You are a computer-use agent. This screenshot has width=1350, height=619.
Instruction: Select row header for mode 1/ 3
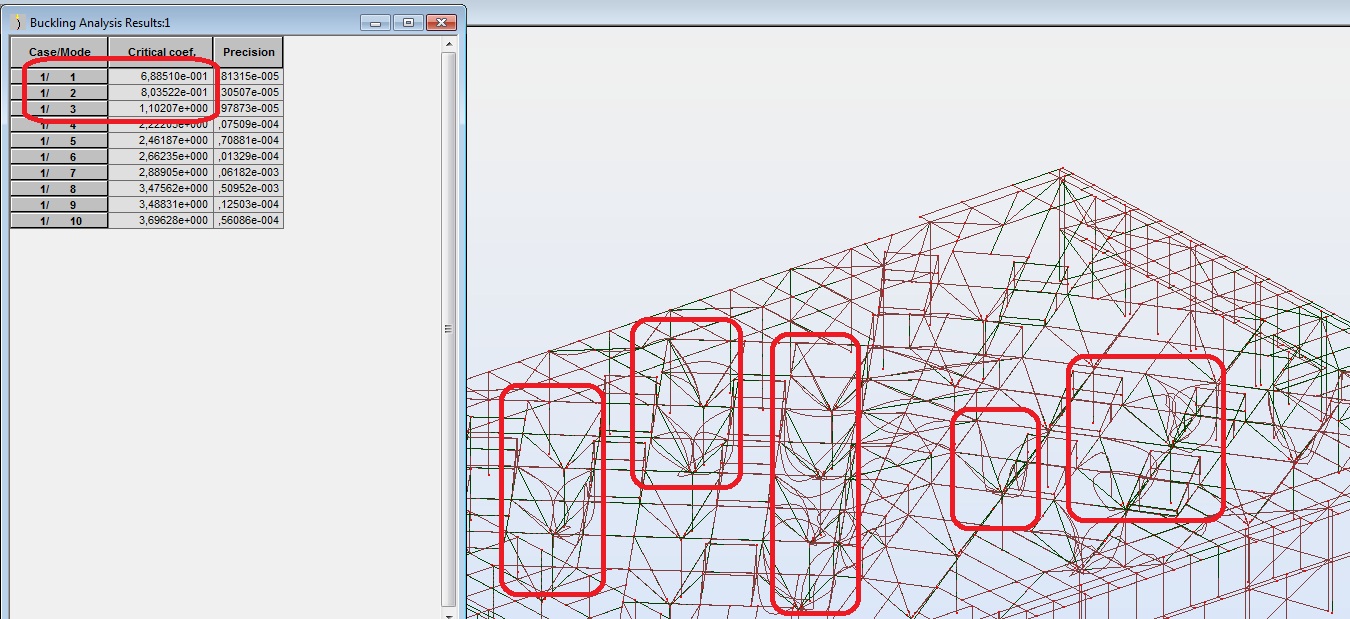click(59, 108)
